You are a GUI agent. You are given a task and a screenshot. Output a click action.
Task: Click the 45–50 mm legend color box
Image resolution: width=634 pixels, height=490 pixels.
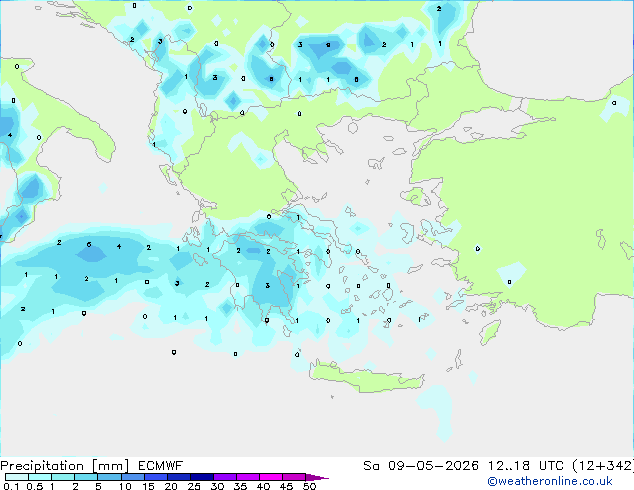click(x=294, y=477)
